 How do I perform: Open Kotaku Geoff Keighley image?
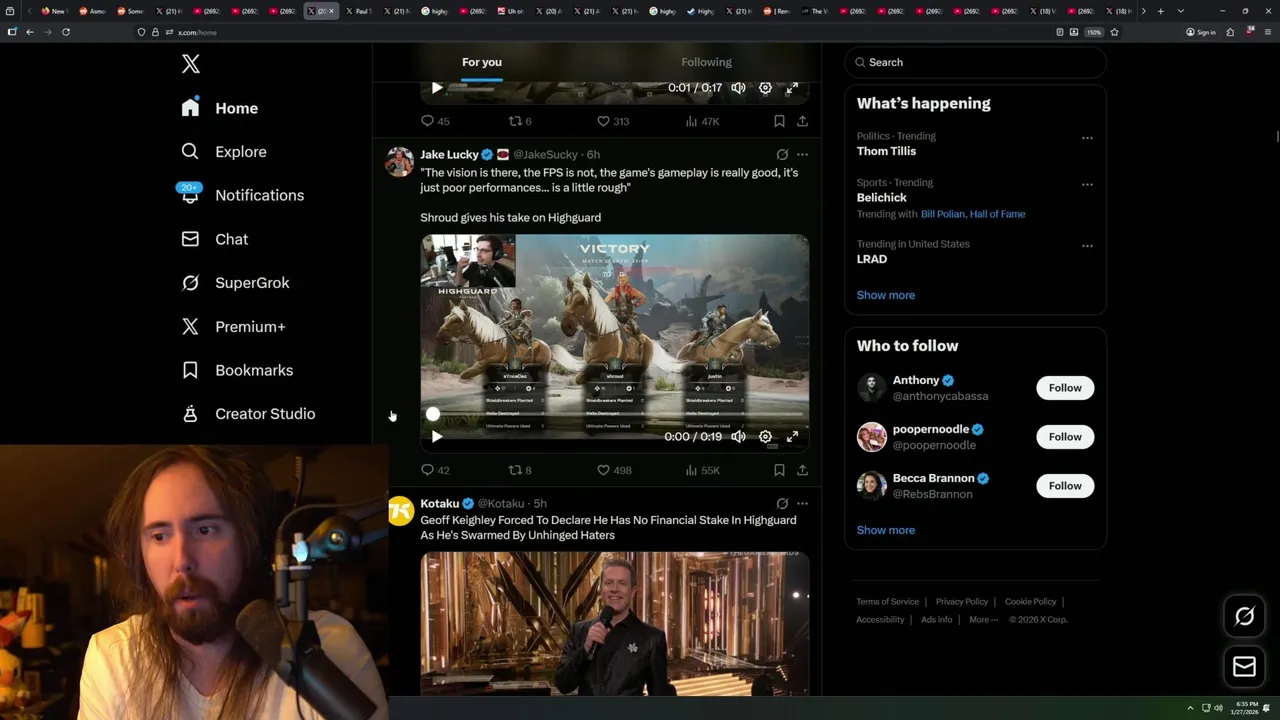614,623
